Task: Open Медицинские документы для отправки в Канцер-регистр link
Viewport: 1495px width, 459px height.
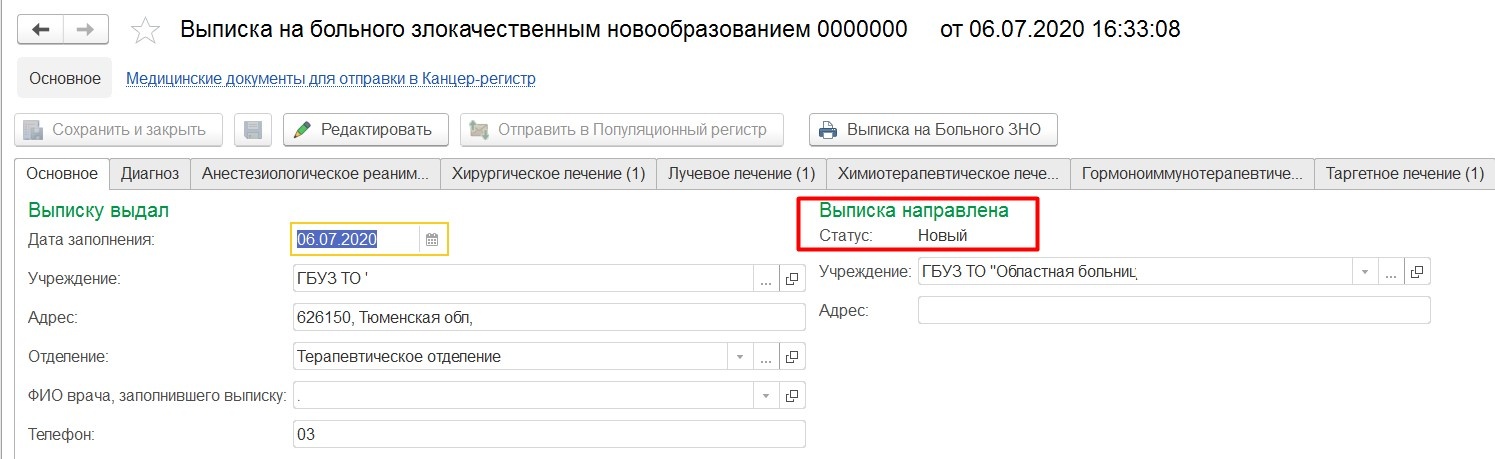Action: coord(331,79)
